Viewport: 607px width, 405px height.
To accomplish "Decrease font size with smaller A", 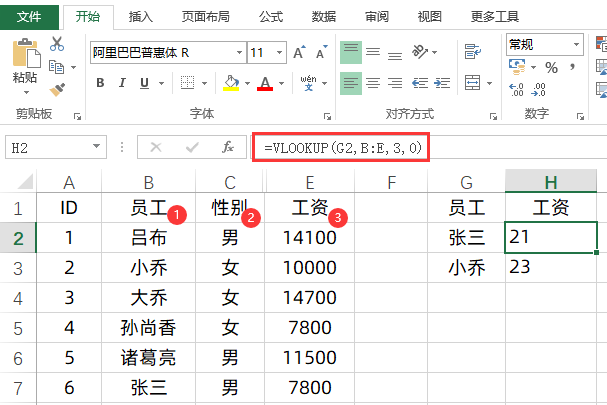I will coord(321,52).
